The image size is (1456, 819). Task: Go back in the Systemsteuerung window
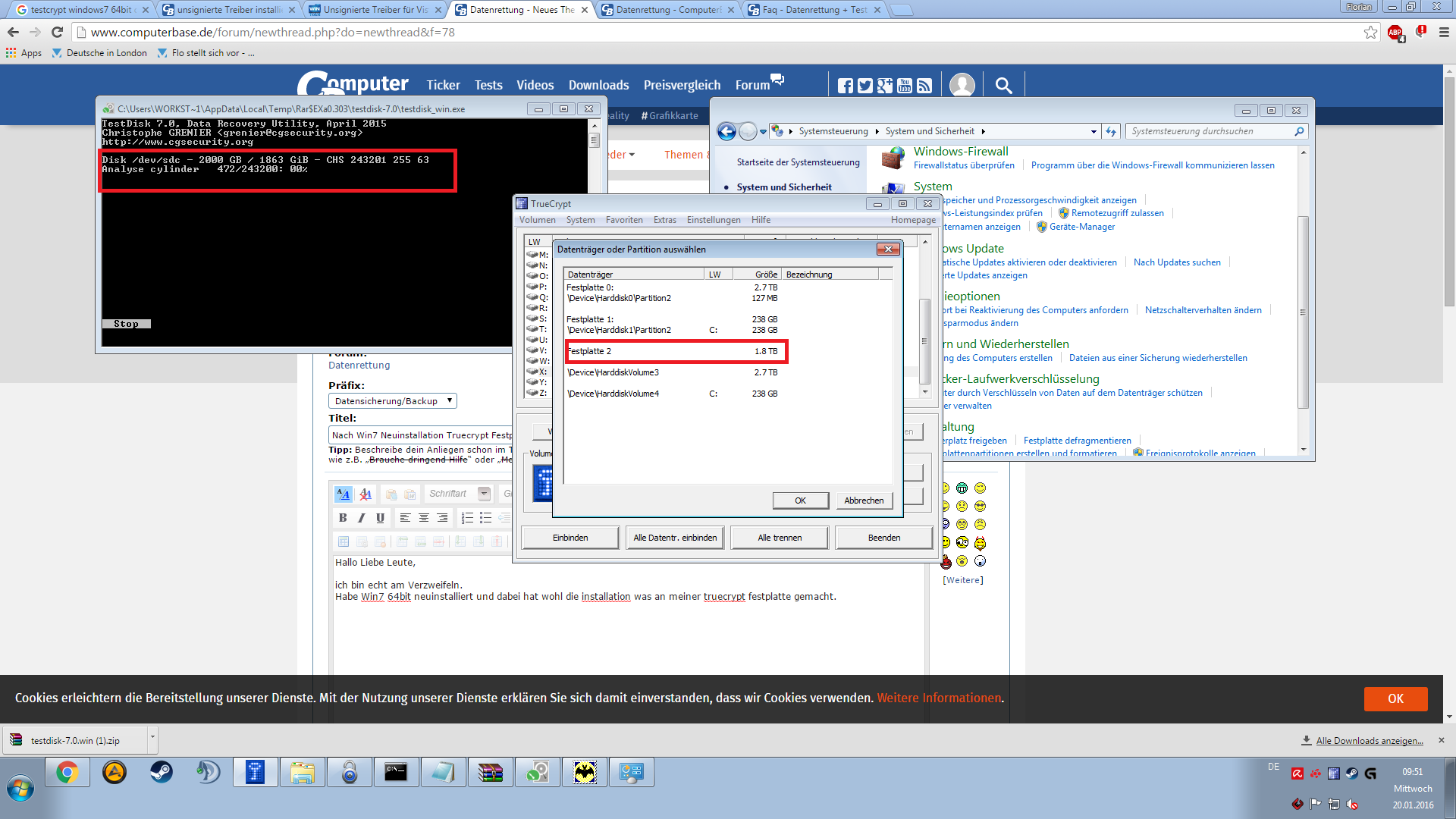(x=726, y=132)
